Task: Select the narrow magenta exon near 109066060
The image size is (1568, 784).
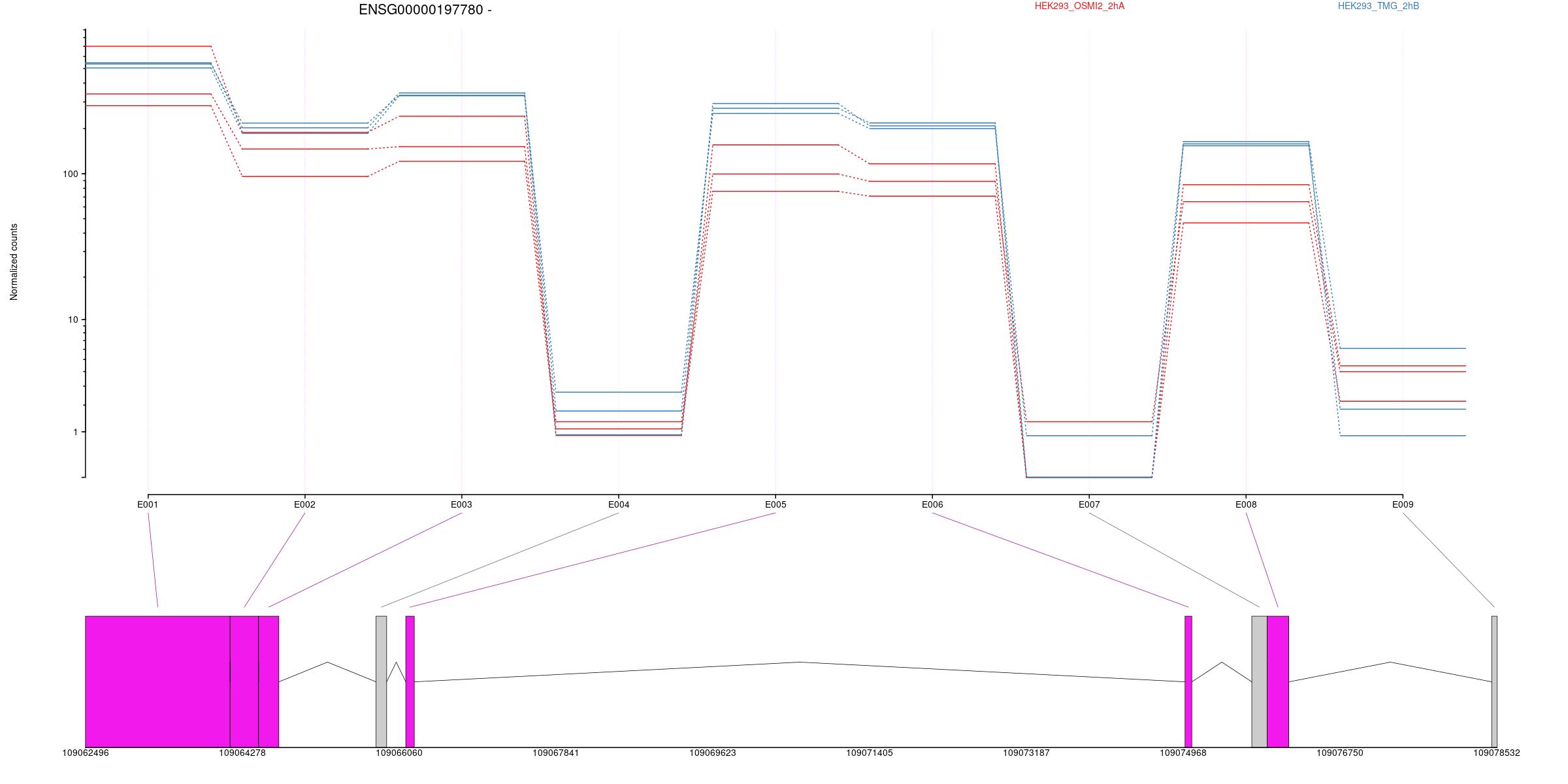Action: (x=410, y=681)
